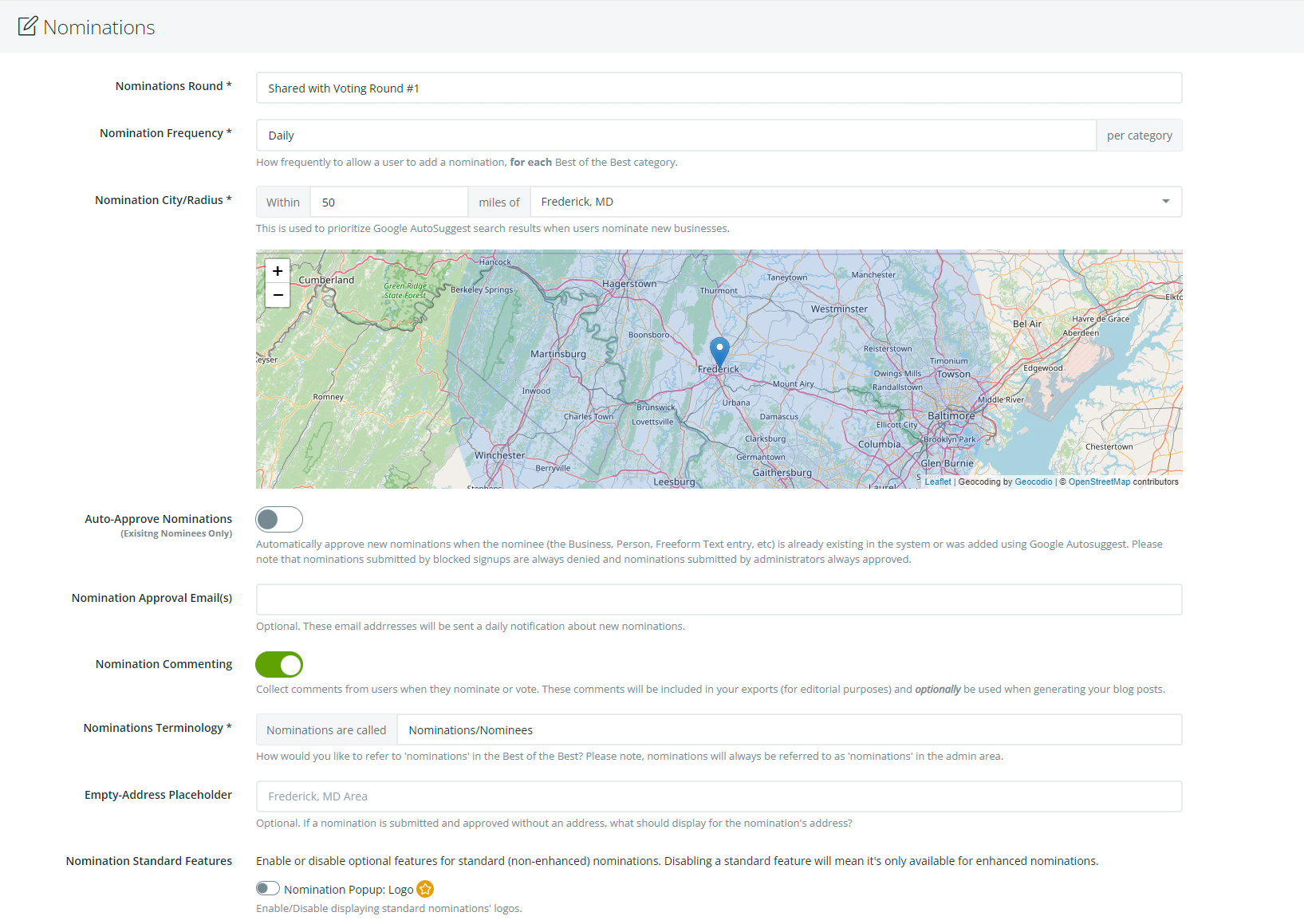Open the Nominations/Nominees terminology dropdown
The height and width of the screenshot is (924, 1304).
pos(789,730)
